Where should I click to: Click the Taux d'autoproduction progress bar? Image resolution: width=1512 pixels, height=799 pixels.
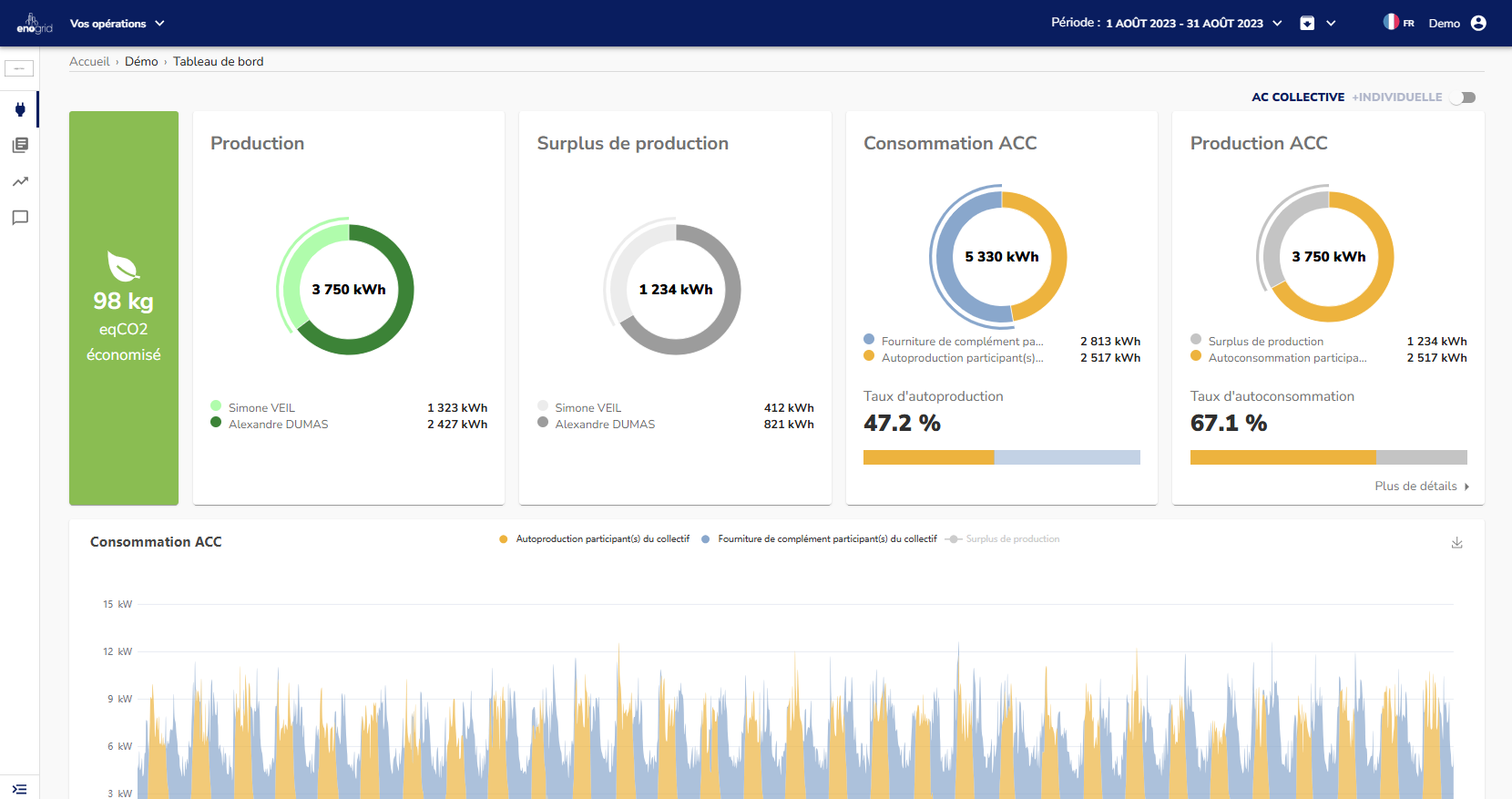pos(1001,457)
